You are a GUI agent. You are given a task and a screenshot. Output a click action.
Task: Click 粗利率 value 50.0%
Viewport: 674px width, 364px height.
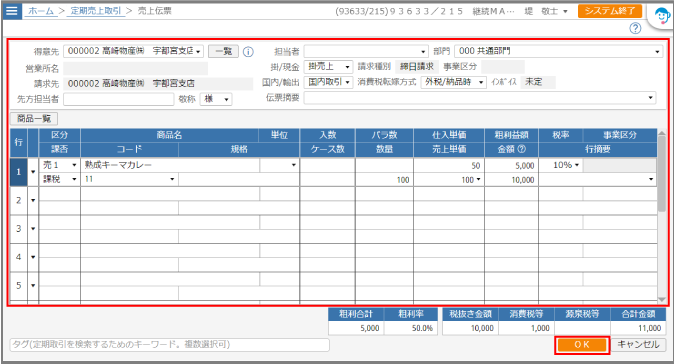pyautogui.click(x=411, y=328)
